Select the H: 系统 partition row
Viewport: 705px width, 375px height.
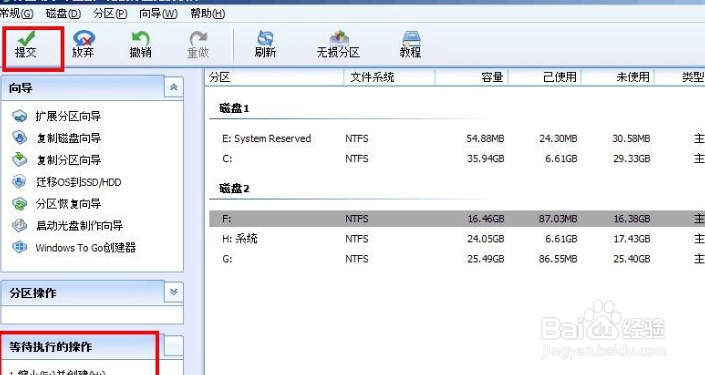click(x=457, y=239)
